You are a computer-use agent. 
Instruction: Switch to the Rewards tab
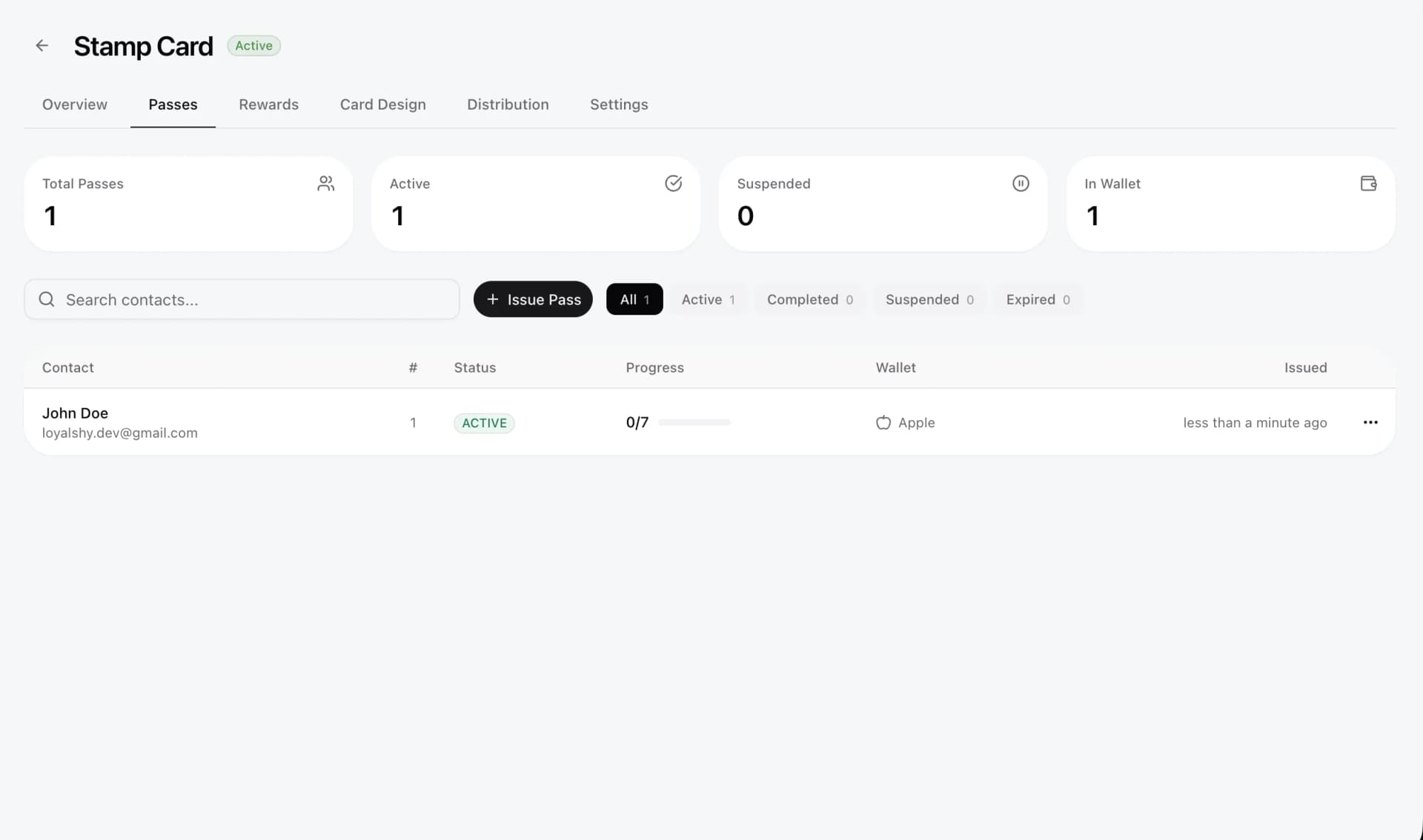tap(268, 104)
